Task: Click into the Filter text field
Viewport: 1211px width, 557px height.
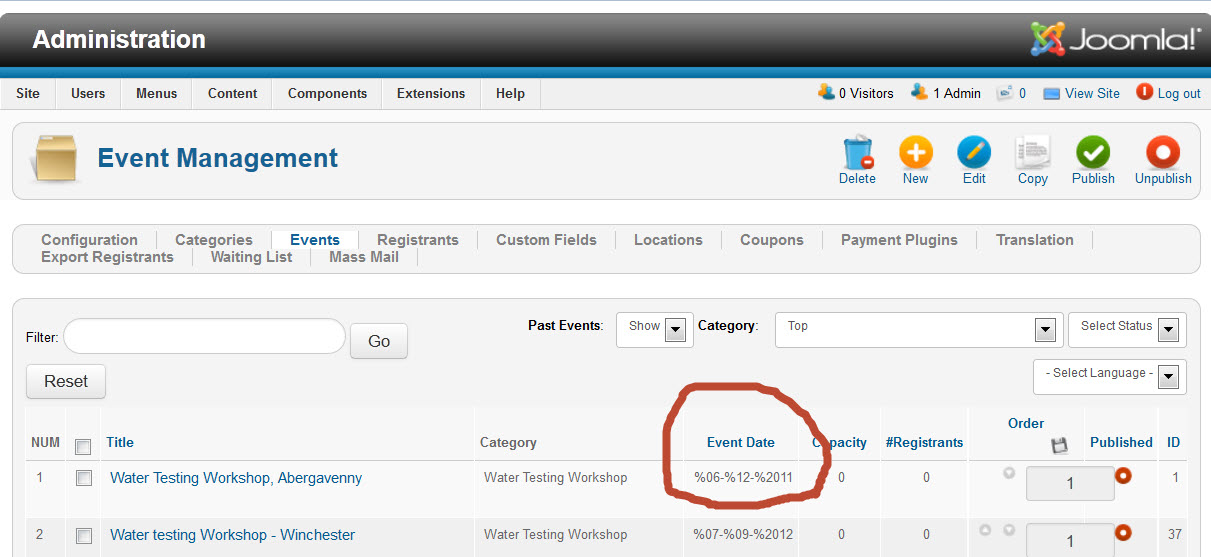Action: (204, 337)
